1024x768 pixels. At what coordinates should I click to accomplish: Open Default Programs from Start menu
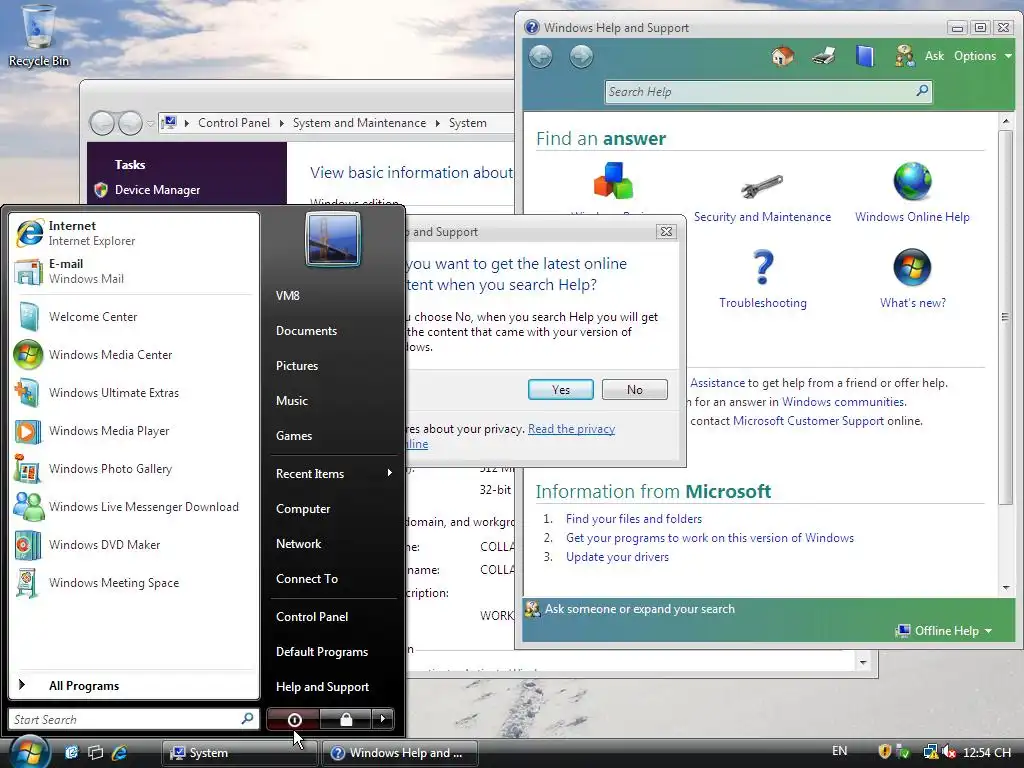click(322, 652)
